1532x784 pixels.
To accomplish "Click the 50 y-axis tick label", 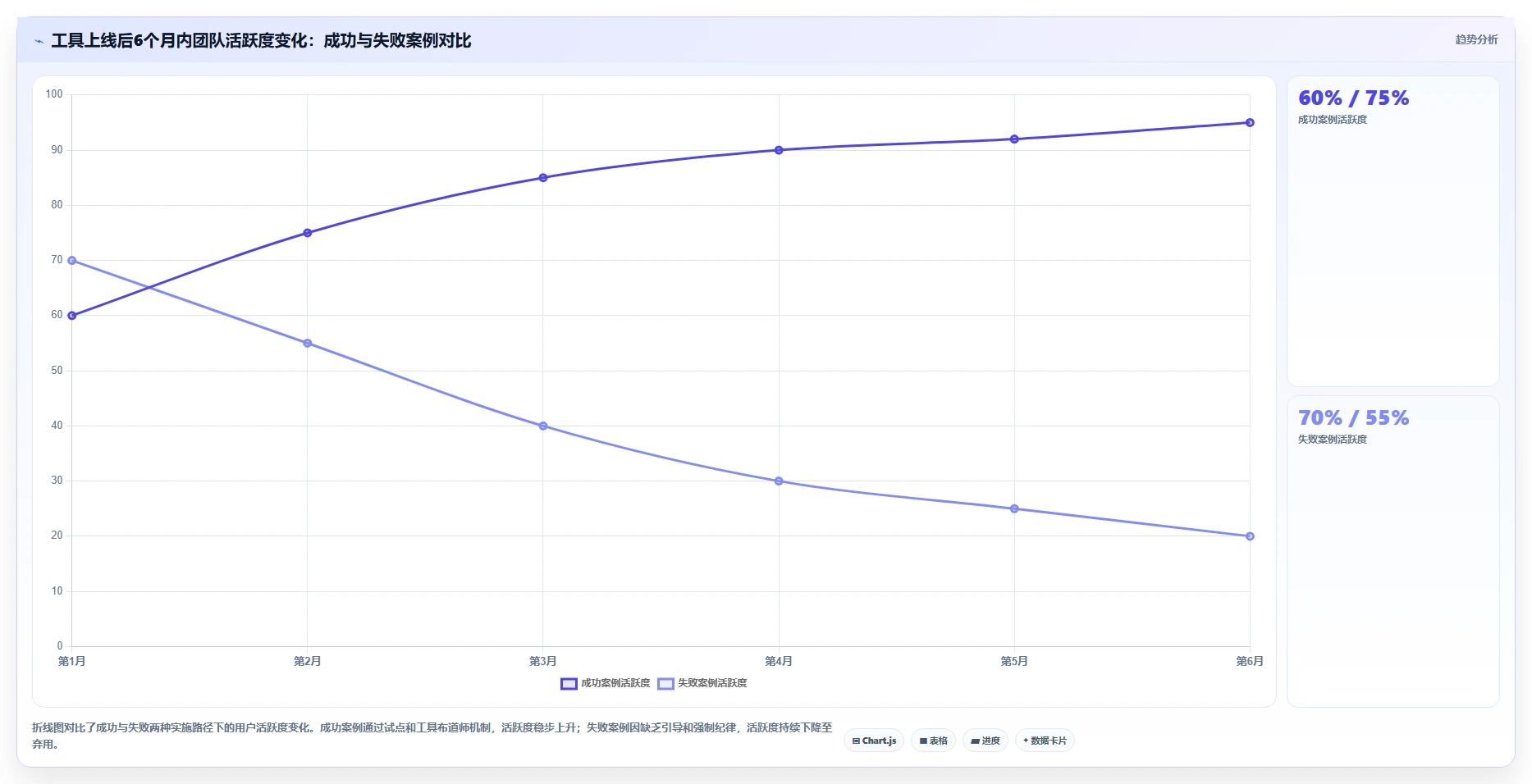I will 57,371.
